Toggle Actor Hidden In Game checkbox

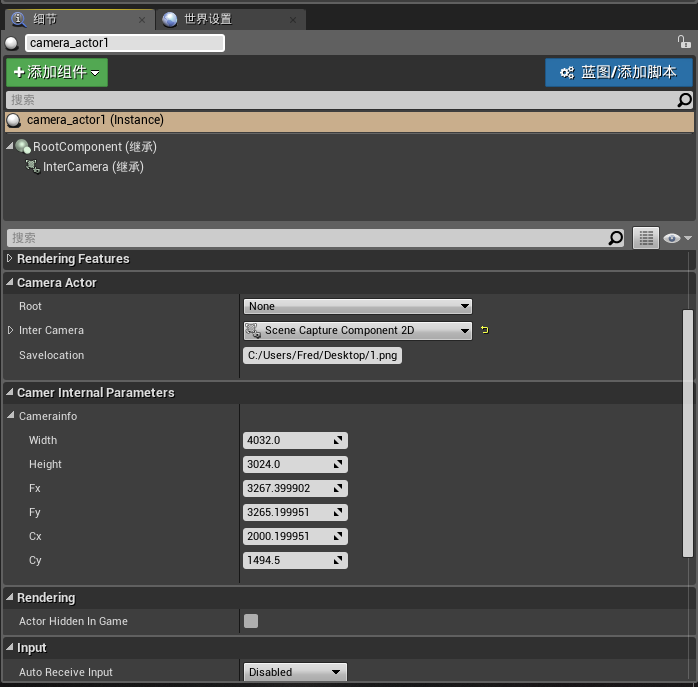click(x=251, y=621)
